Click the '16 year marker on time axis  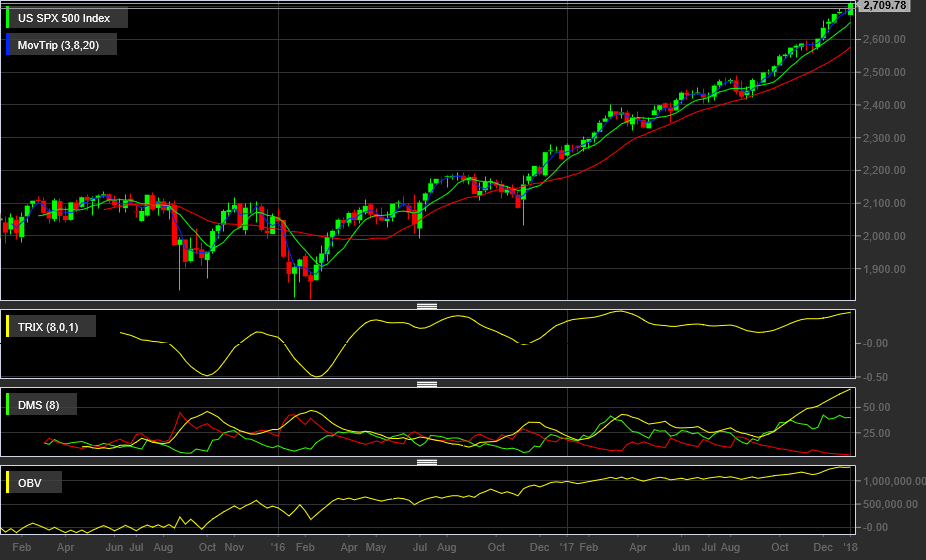(278, 548)
